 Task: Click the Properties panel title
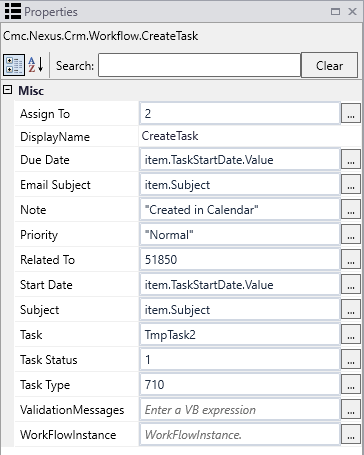[x=51, y=12]
